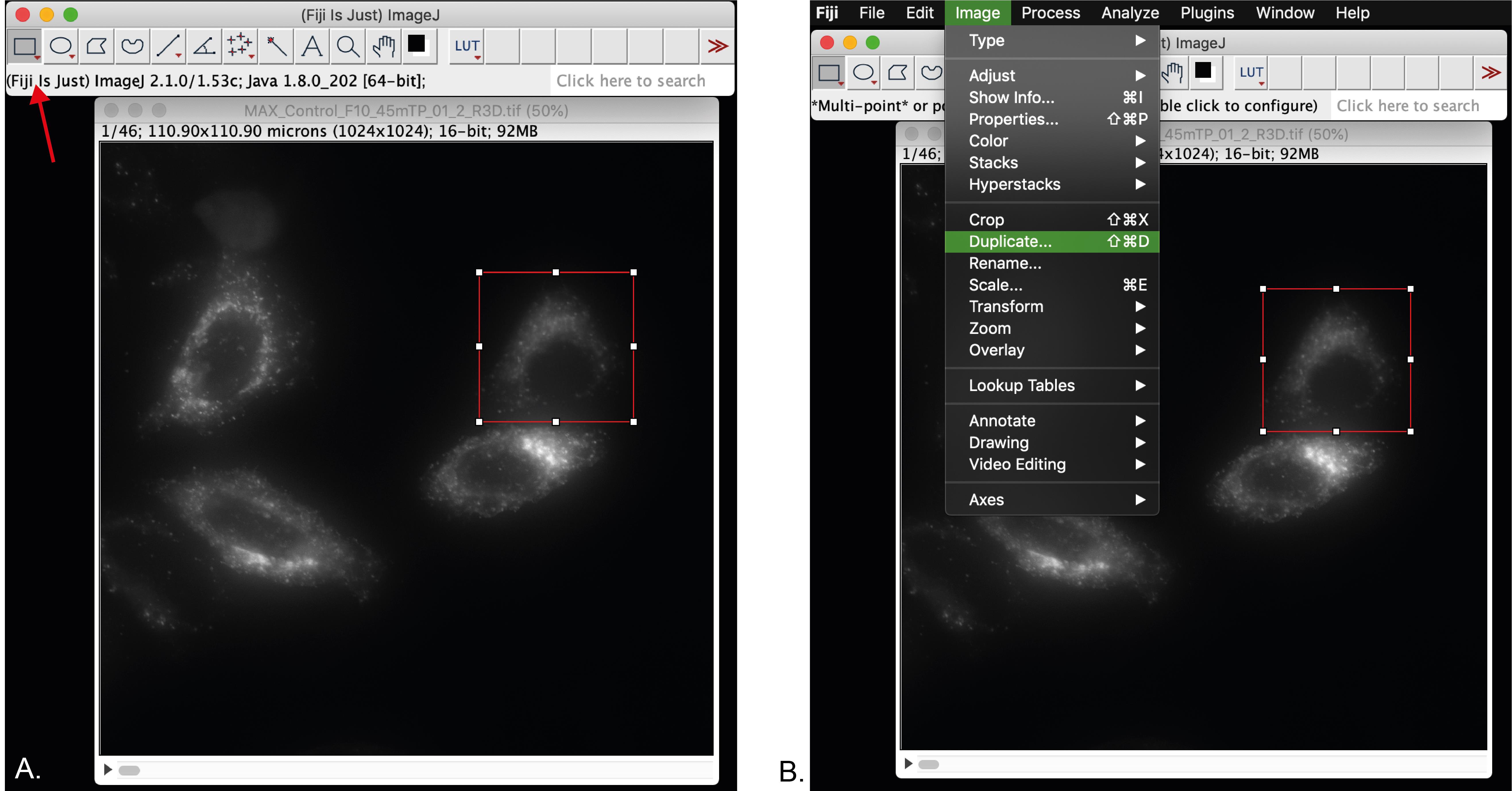Image resolution: width=1512 pixels, height=791 pixels.
Task: Open the Window menu
Action: click(1285, 12)
